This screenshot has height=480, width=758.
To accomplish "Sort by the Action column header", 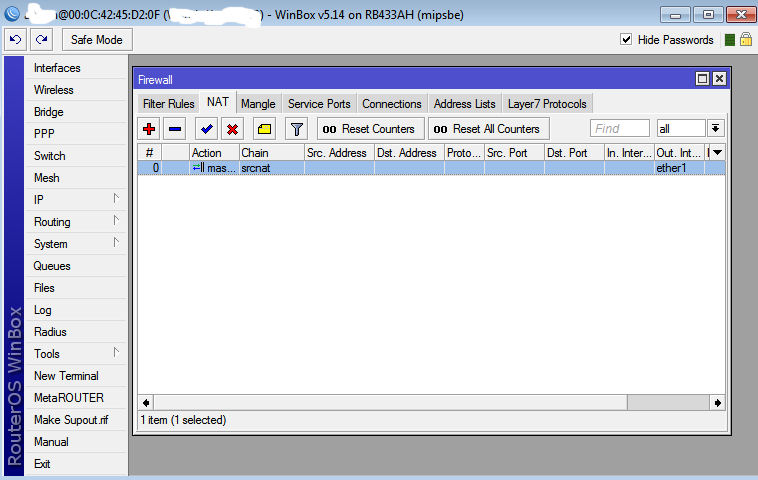I will tap(214, 153).
